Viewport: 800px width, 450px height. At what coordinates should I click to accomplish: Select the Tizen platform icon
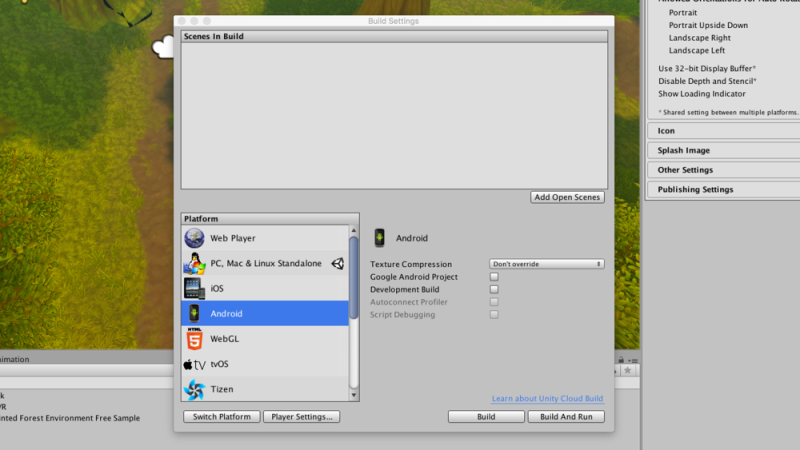[x=194, y=389]
